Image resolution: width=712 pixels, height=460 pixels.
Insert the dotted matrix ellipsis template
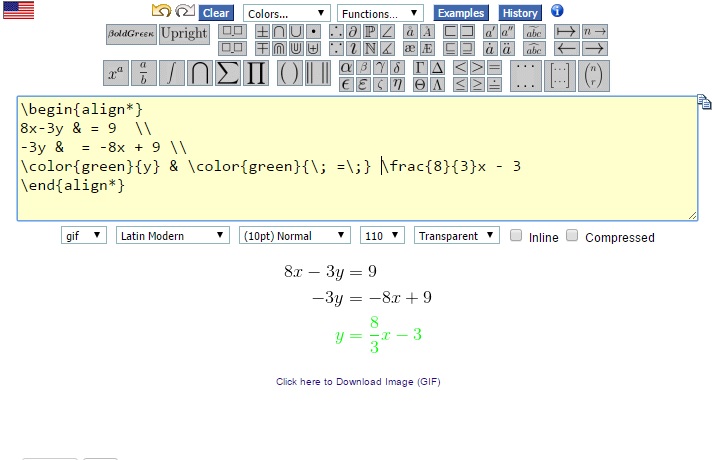(525, 76)
